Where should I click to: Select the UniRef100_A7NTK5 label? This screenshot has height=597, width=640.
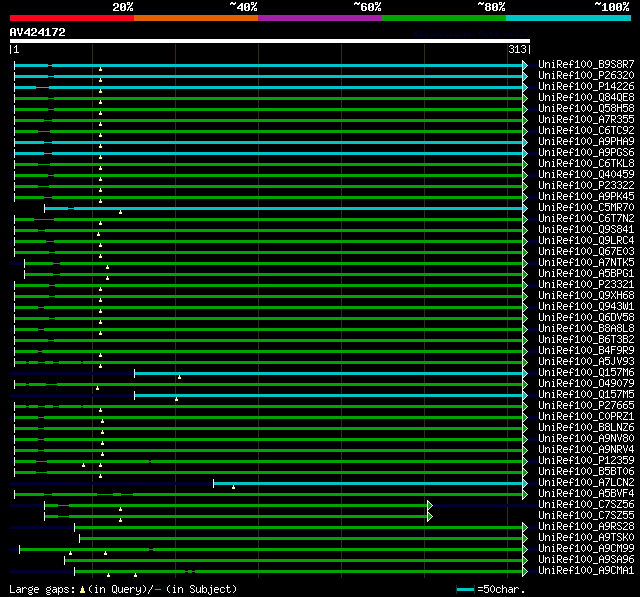pos(586,263)
